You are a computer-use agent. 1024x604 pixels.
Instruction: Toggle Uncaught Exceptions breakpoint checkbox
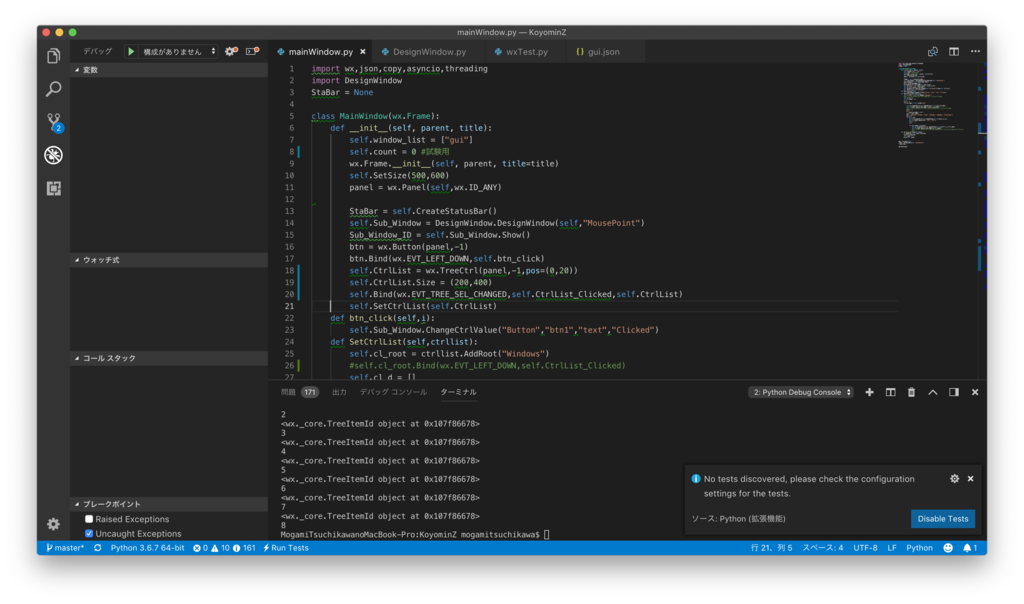click(x=89, y=533)
